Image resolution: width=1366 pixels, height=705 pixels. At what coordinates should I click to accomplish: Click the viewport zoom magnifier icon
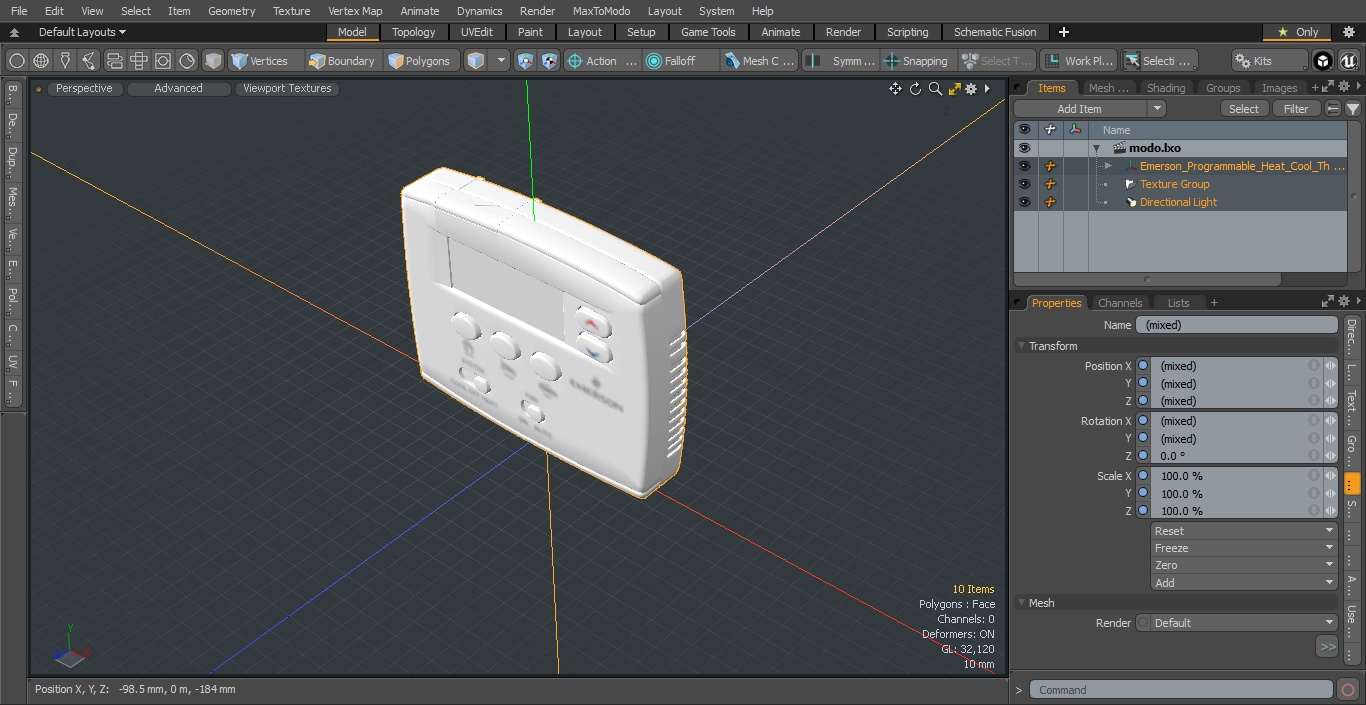coord(935,89)
